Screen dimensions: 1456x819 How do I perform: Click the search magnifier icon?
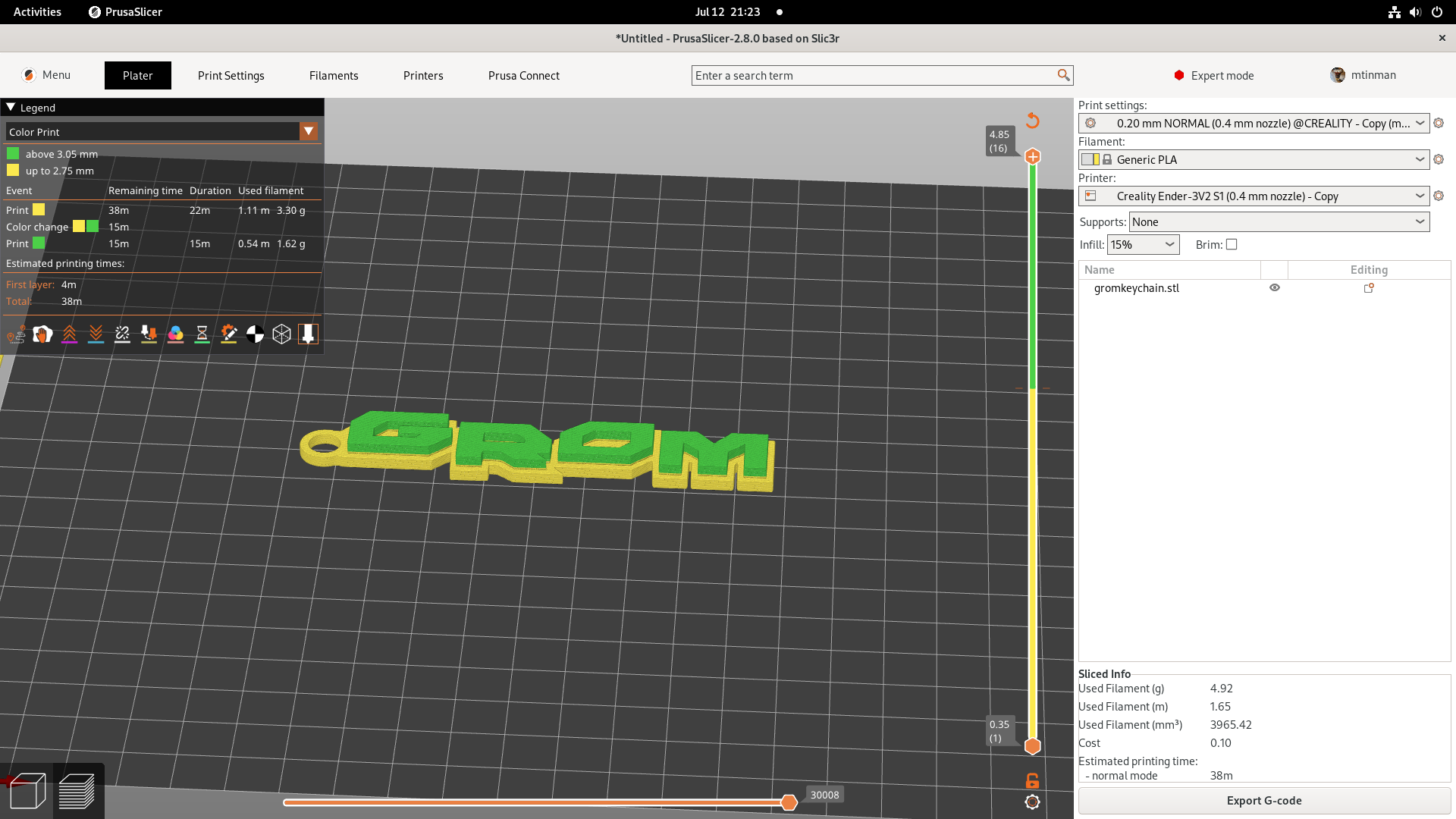tap(1064, 75)
